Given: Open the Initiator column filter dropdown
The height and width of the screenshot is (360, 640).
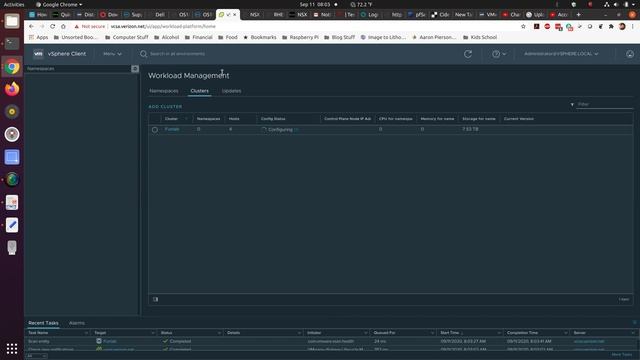Looking at the screenshot, I should click(365, 333).
